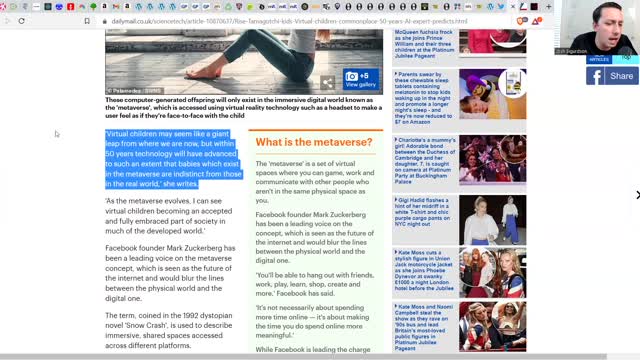Open the Brave Rewards triangle icon
Screen dimensions: 640x360
[x=536, y=21]
